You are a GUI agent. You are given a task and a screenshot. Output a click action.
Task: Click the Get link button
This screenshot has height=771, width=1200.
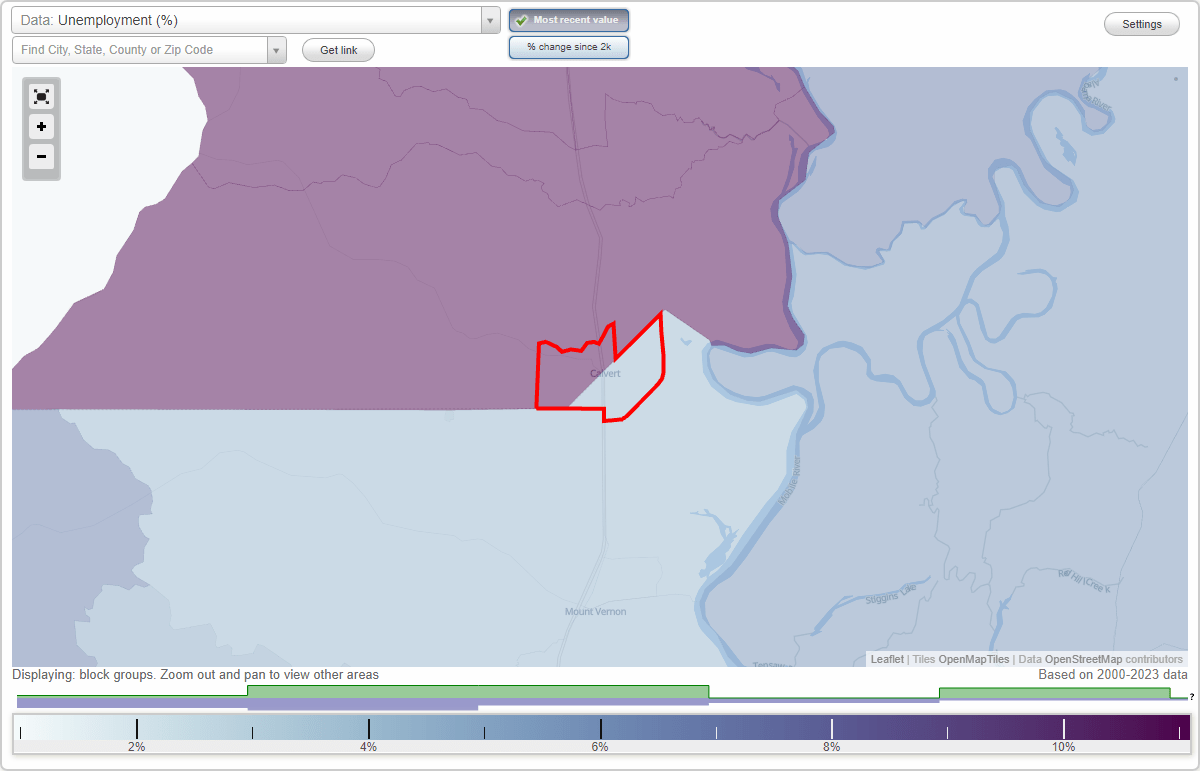coord(338,49)
